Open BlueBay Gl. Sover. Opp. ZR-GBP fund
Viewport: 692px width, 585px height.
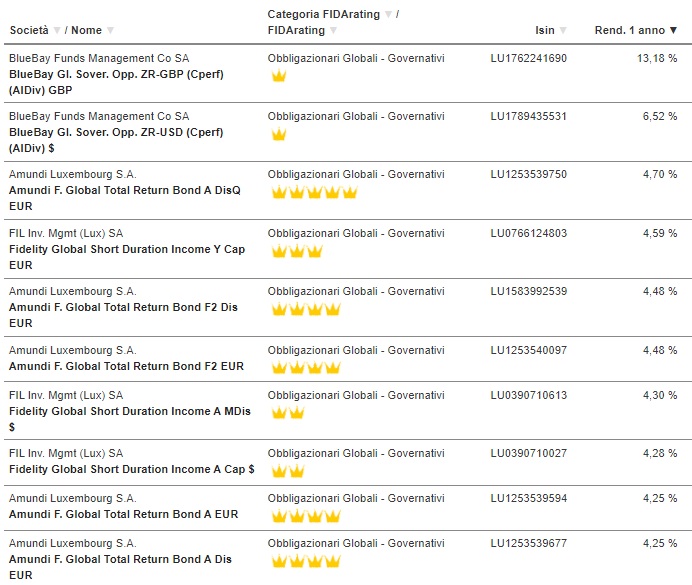tap(117, 82)
